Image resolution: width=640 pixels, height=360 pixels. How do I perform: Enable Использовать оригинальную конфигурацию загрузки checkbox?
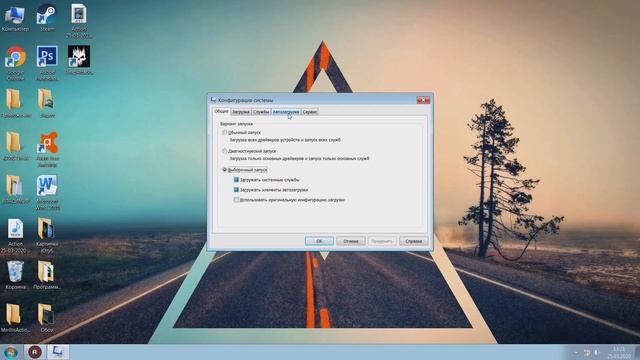(x=236, y=200)
